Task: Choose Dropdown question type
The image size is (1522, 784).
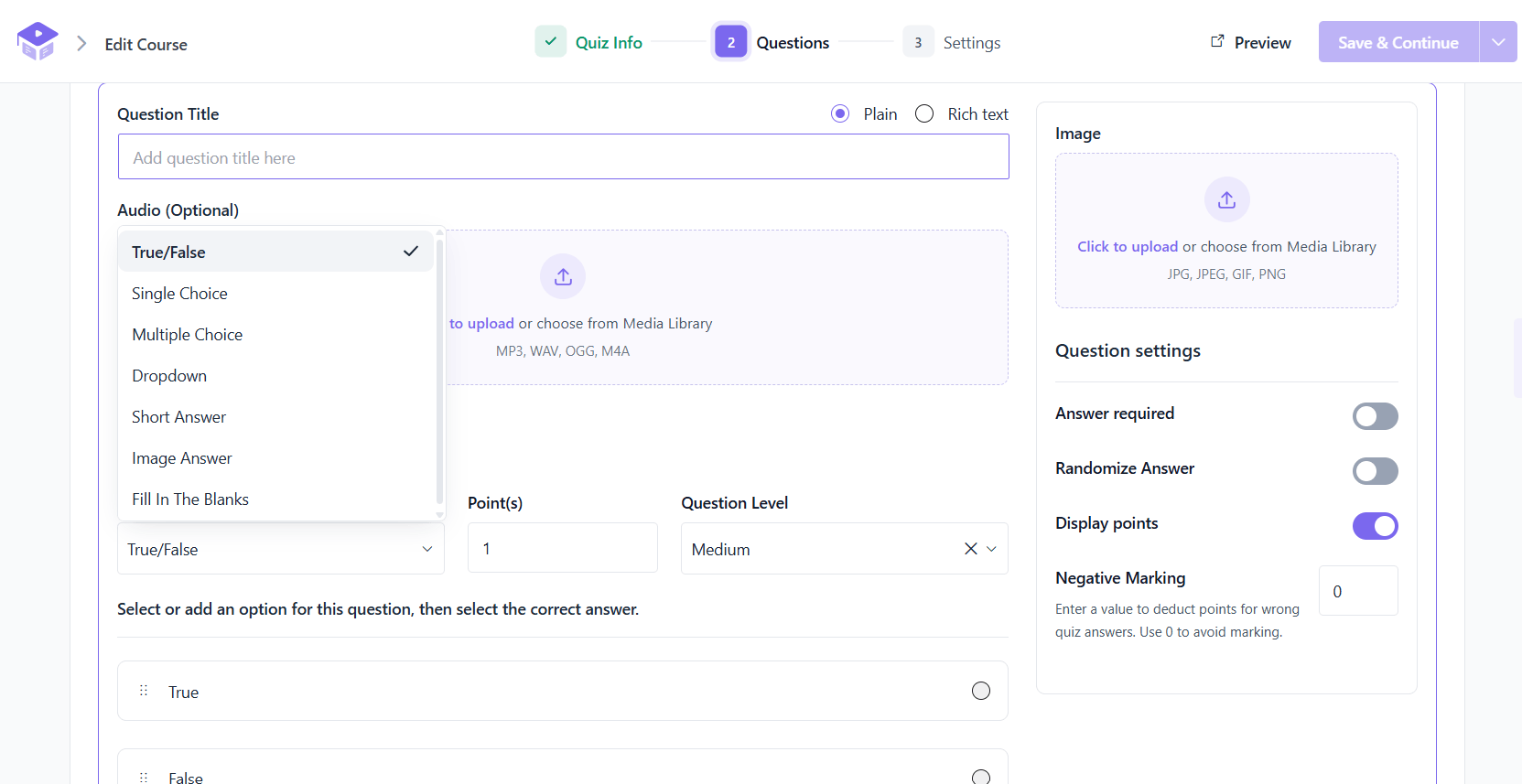Action: point(275,375)
